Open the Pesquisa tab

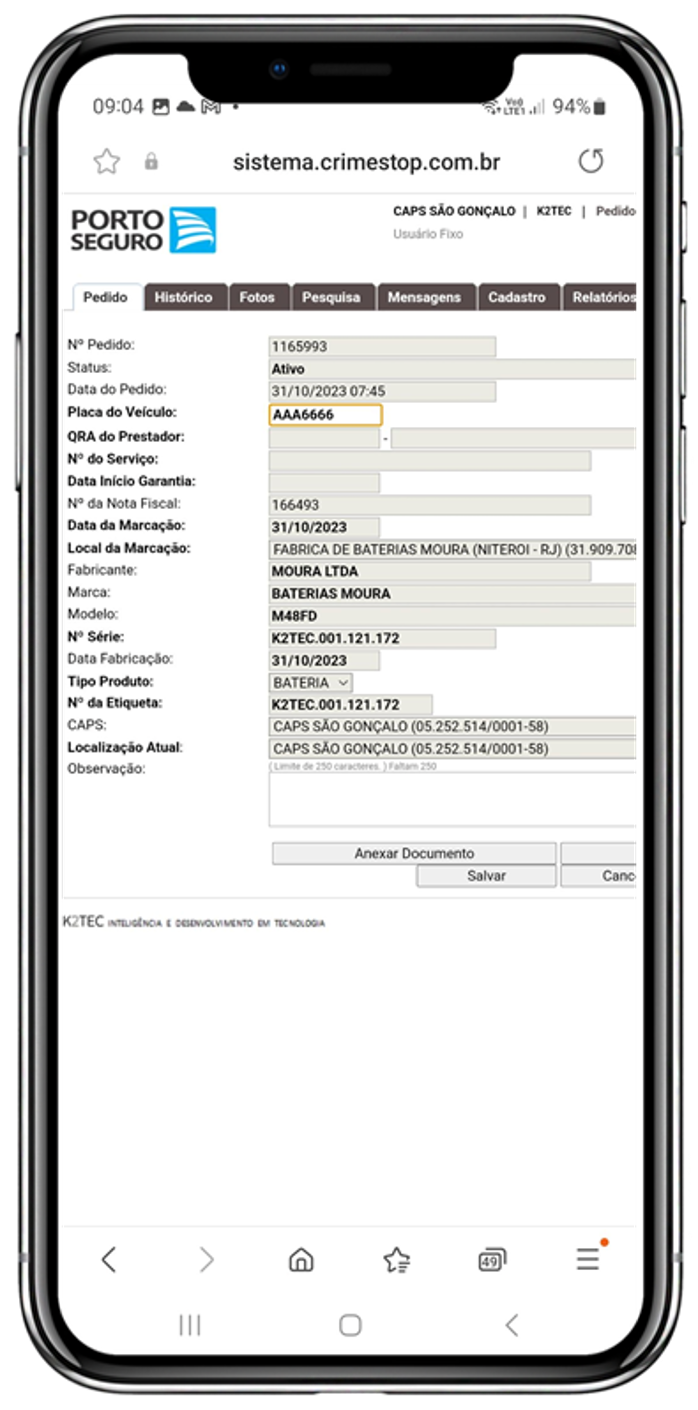(331, 297)
